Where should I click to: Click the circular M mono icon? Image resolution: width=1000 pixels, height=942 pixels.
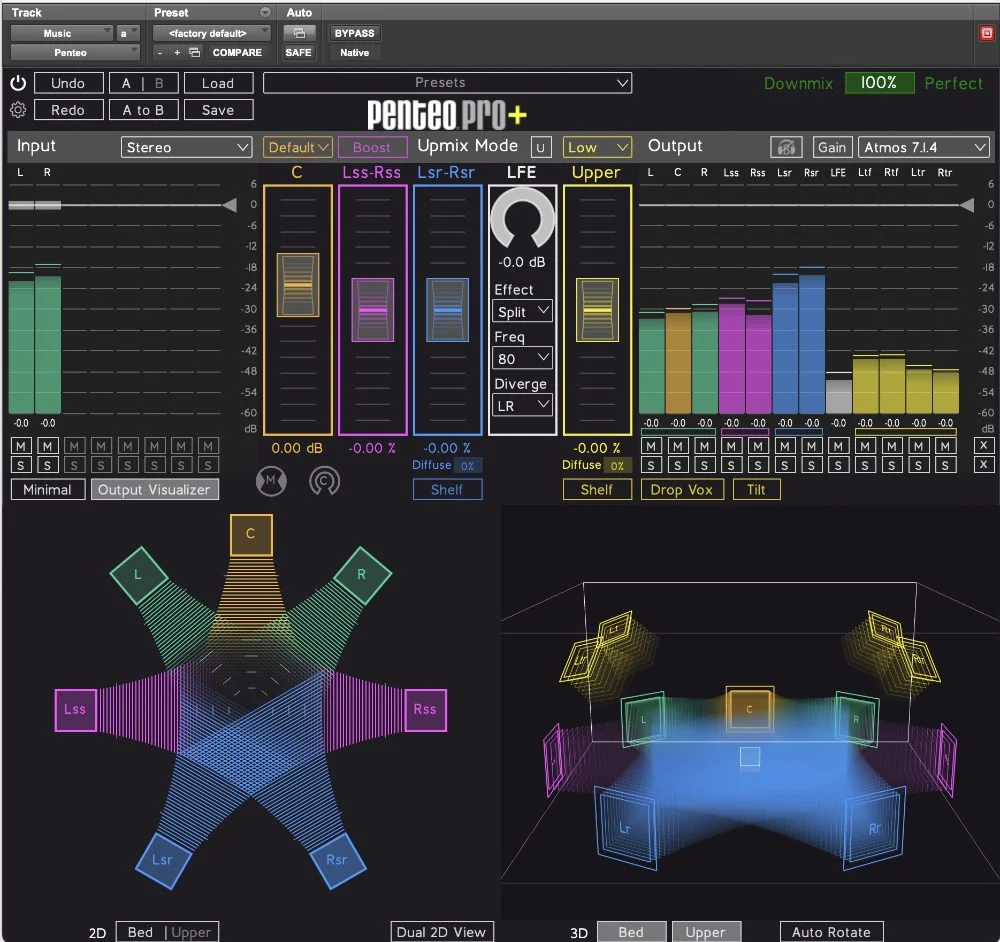click(x=271, y=481)
